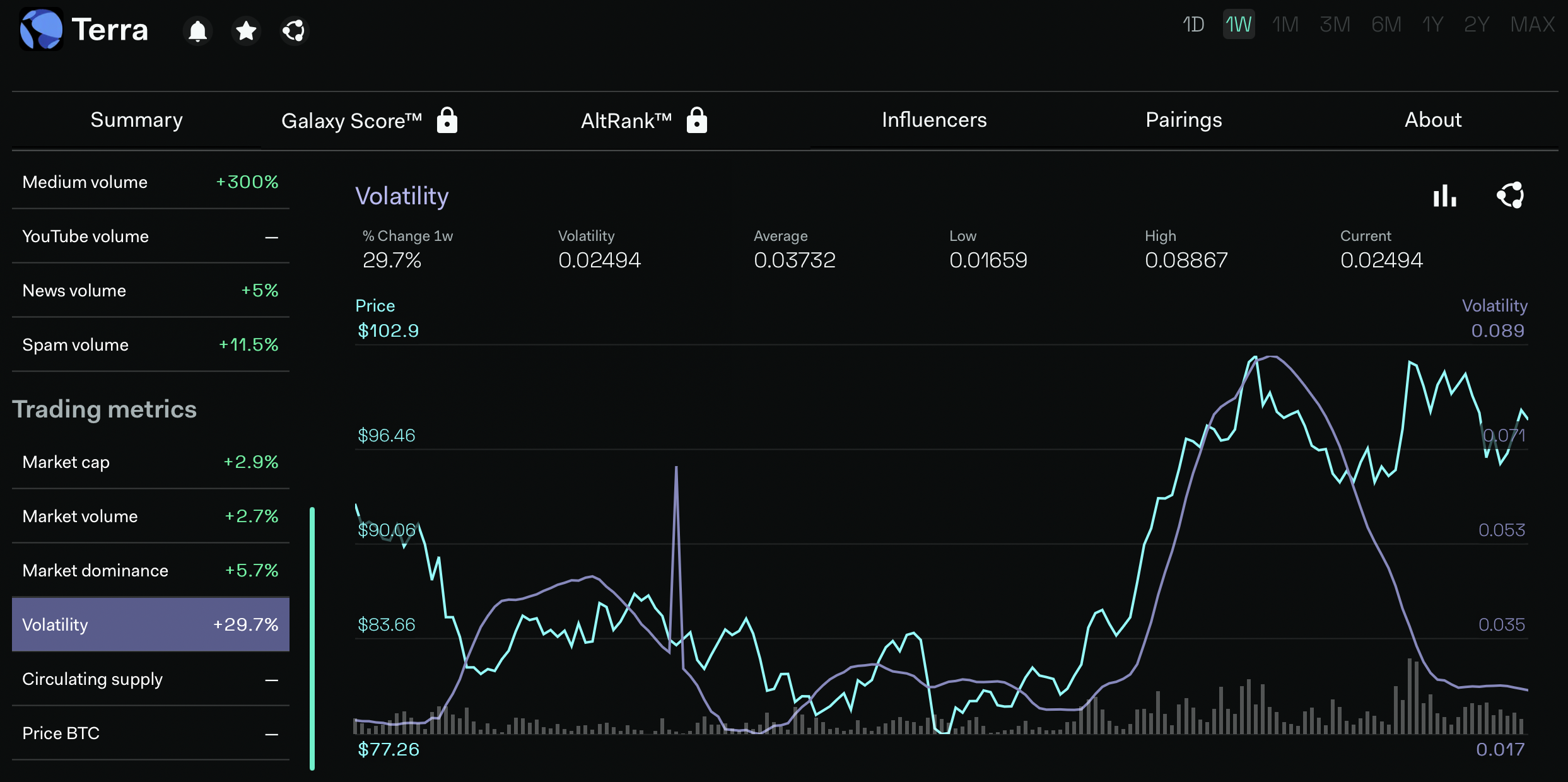Screen dimensions: 1568x782
Task: Select the Circulating supply row
Action: tap(150, 679)
